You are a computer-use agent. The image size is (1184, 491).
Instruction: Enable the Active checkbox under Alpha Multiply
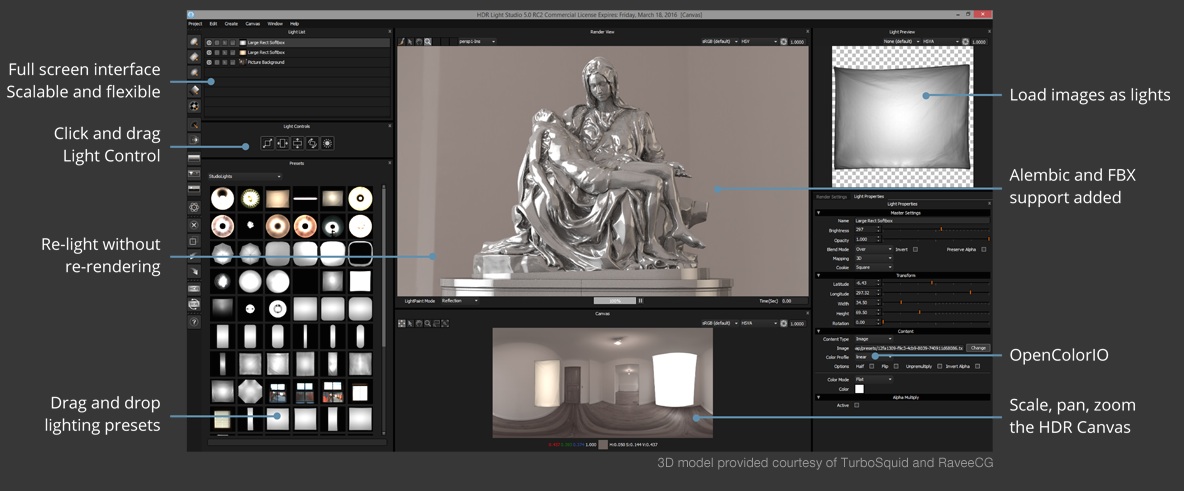tap(856, 405)
